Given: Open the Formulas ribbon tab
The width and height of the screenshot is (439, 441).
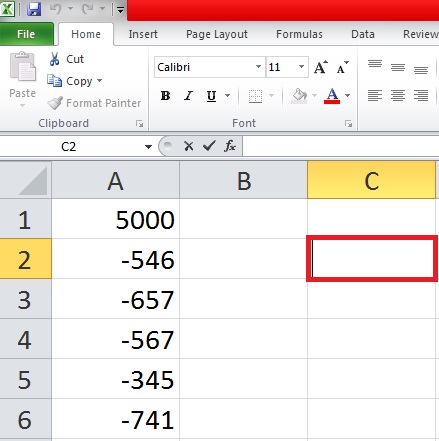Looking at the screenshot, I should pos(299,34).
